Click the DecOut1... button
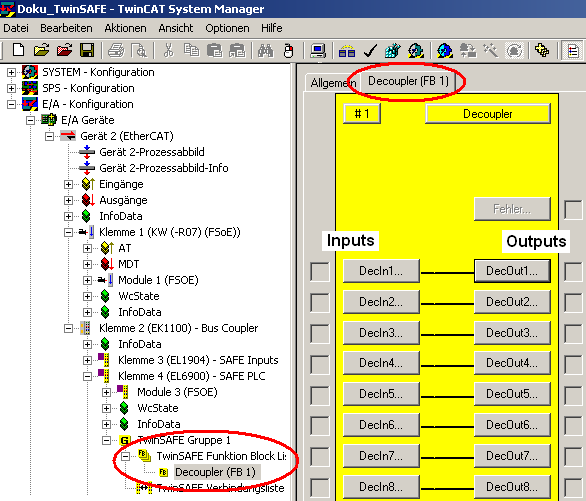This screenshot has height=501, width=586. (x=512, y=271)
